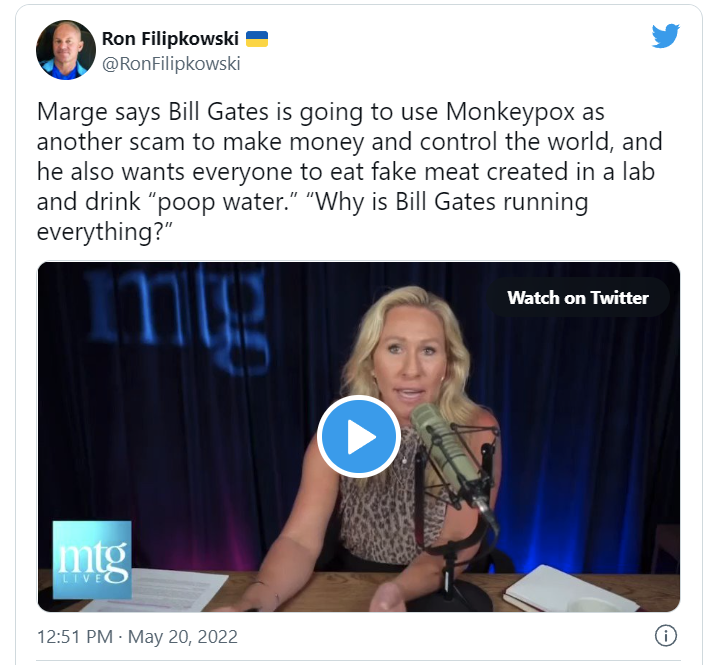Play the embedded video with the blue play button
The image size is (713, 665).
coord(359,437)
